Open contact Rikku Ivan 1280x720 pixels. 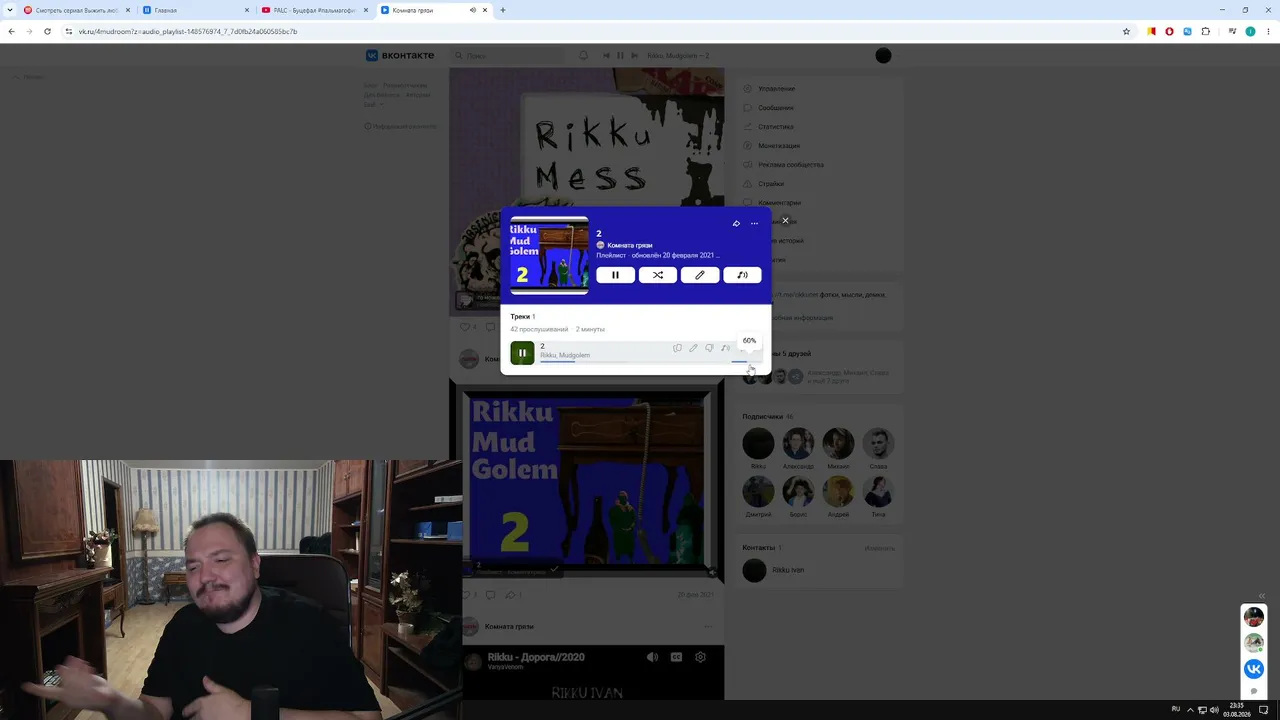(x=788, y=570)
